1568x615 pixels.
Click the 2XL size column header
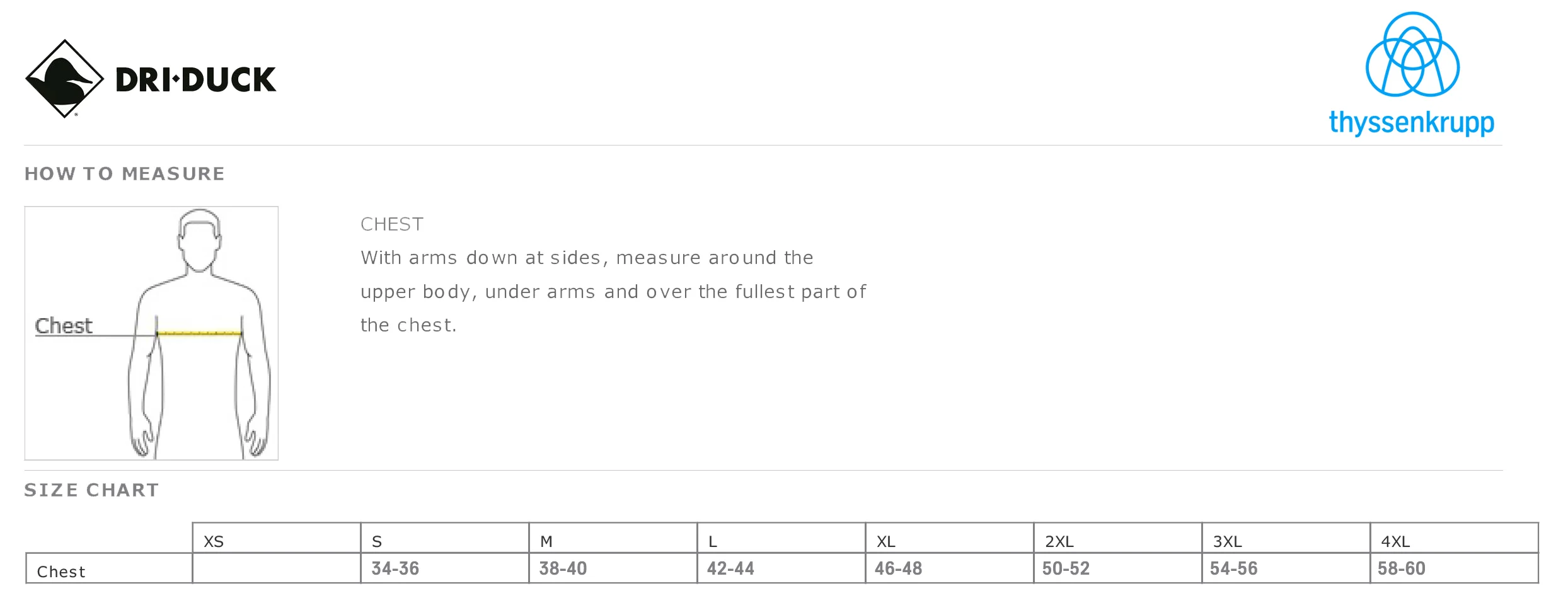(1118, 538)
